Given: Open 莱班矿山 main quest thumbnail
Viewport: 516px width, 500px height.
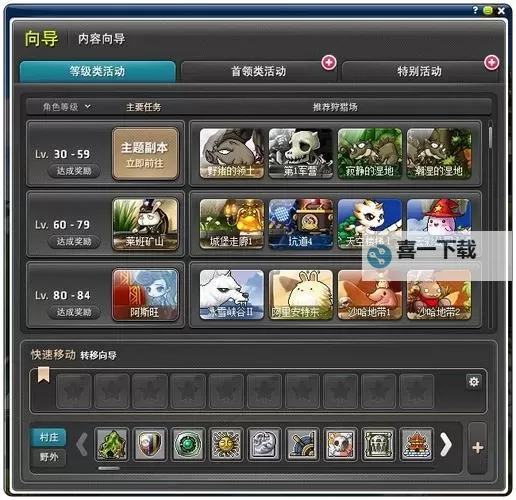Looking at the screenshot, I should [x=145, y=224].
